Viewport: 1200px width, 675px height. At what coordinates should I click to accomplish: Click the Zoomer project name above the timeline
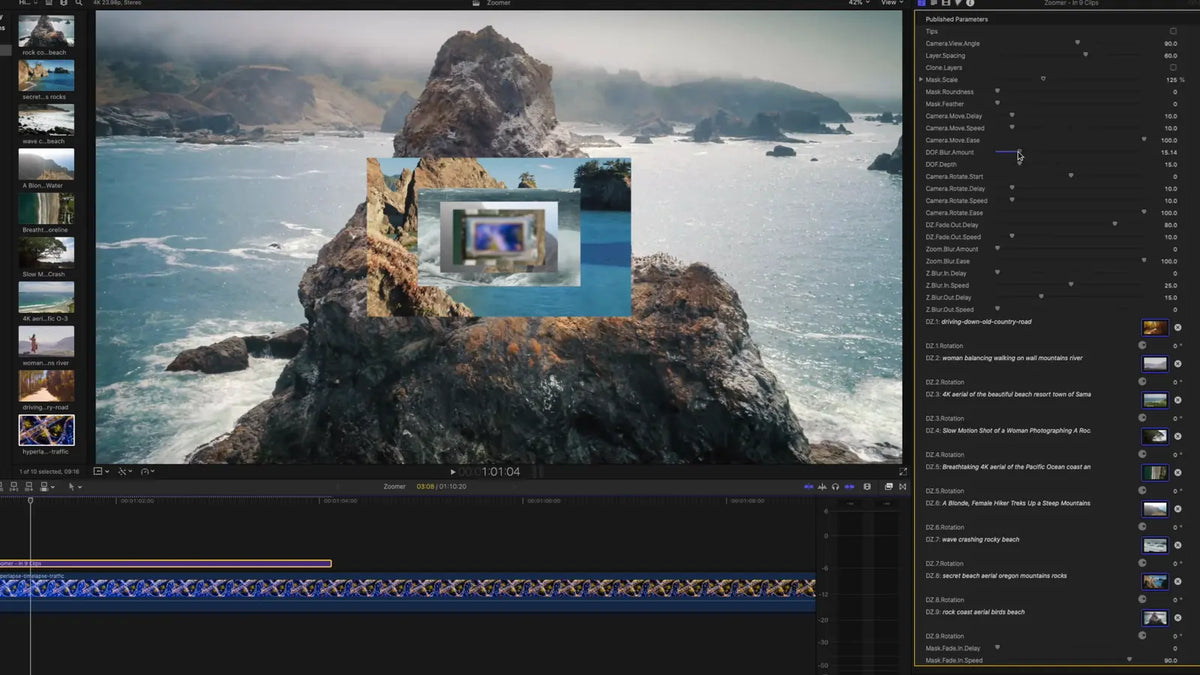point(394,487)
